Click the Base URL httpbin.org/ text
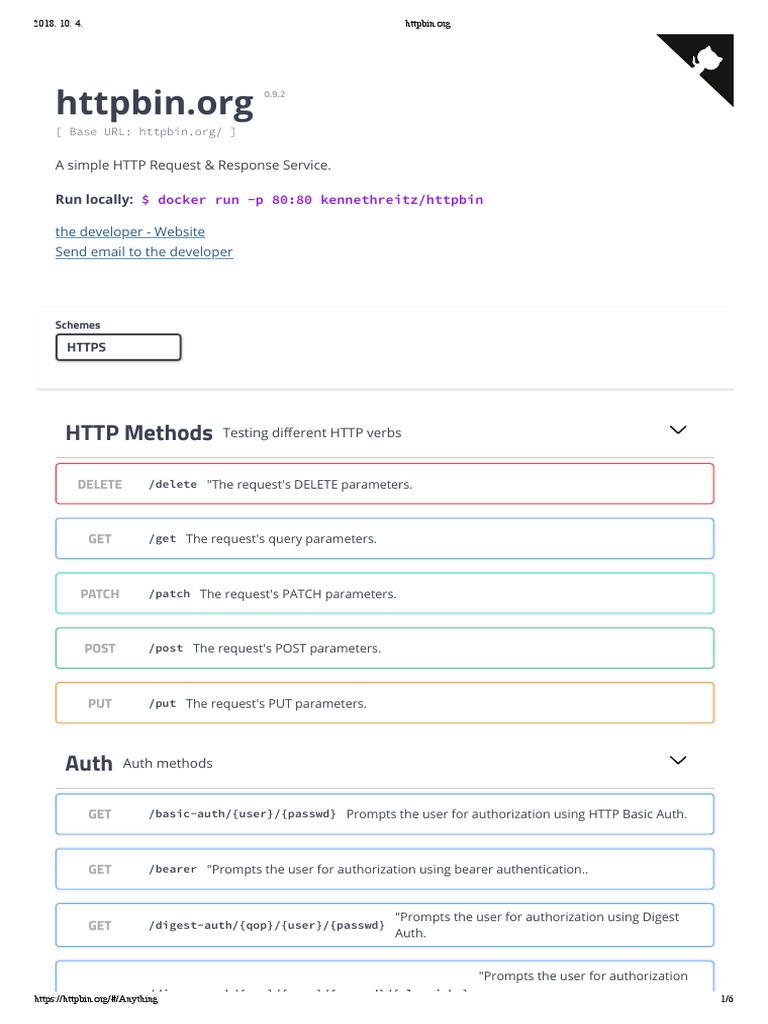The image size is (768, 1024). point(146,131)
